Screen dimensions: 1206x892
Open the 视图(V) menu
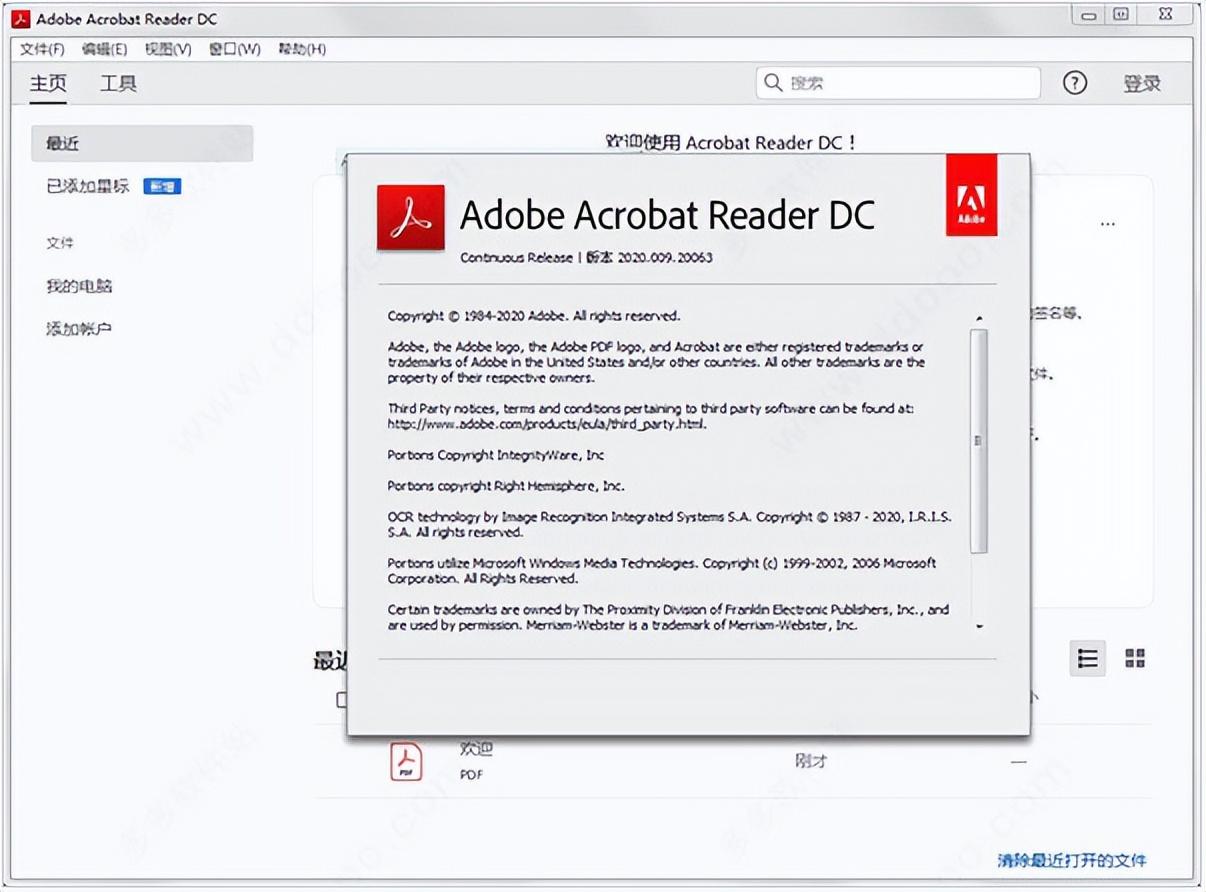[x=168, y=49]
